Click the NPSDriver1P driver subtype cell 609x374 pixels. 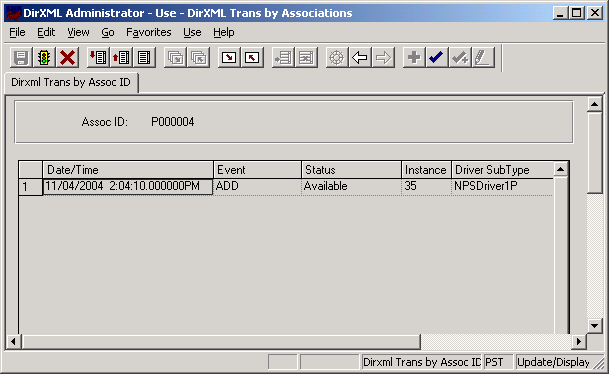502,186
